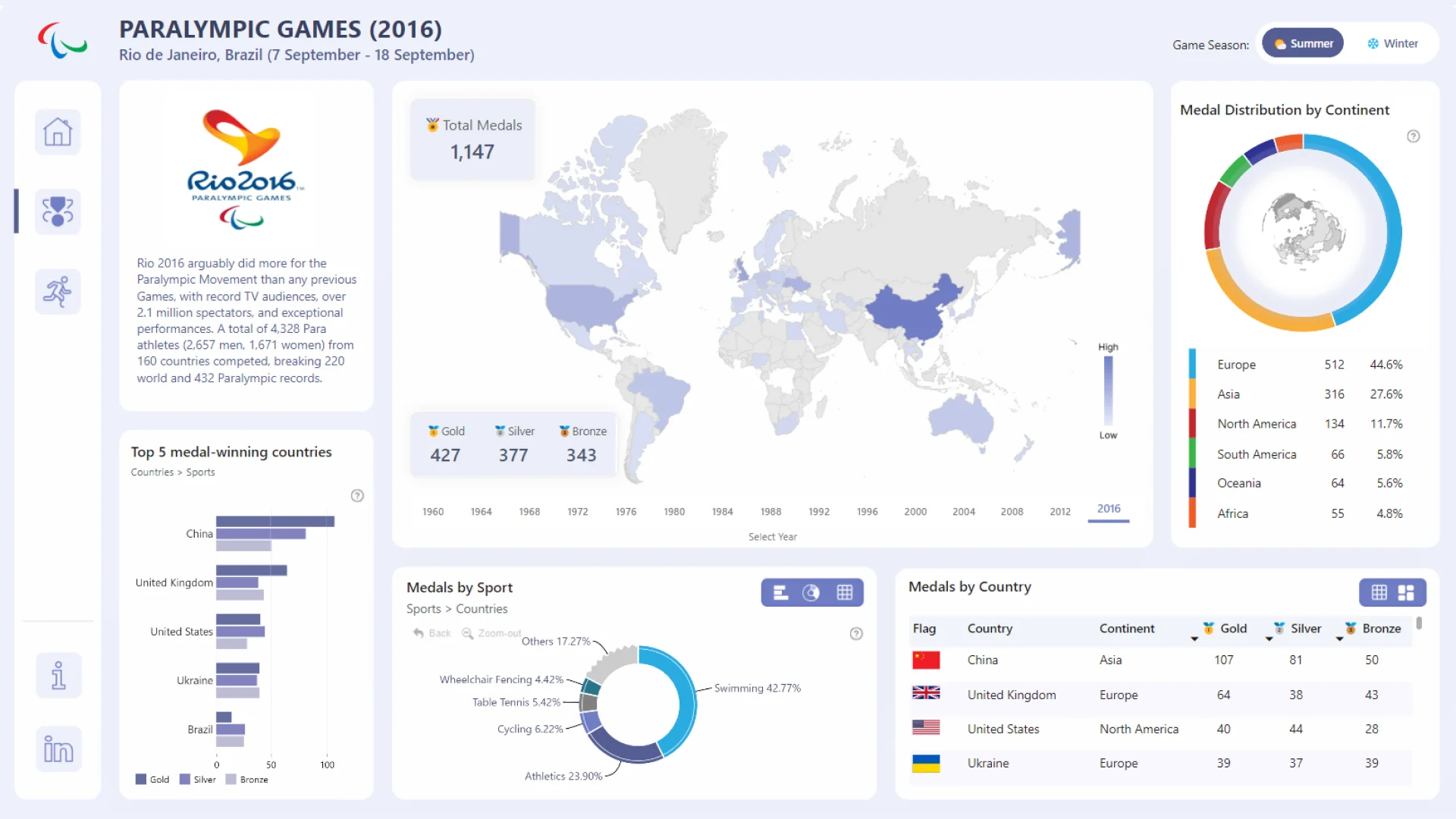Open help icon on Top 5 countries chart
The image size is (1456, 819).
pos(357,496)
